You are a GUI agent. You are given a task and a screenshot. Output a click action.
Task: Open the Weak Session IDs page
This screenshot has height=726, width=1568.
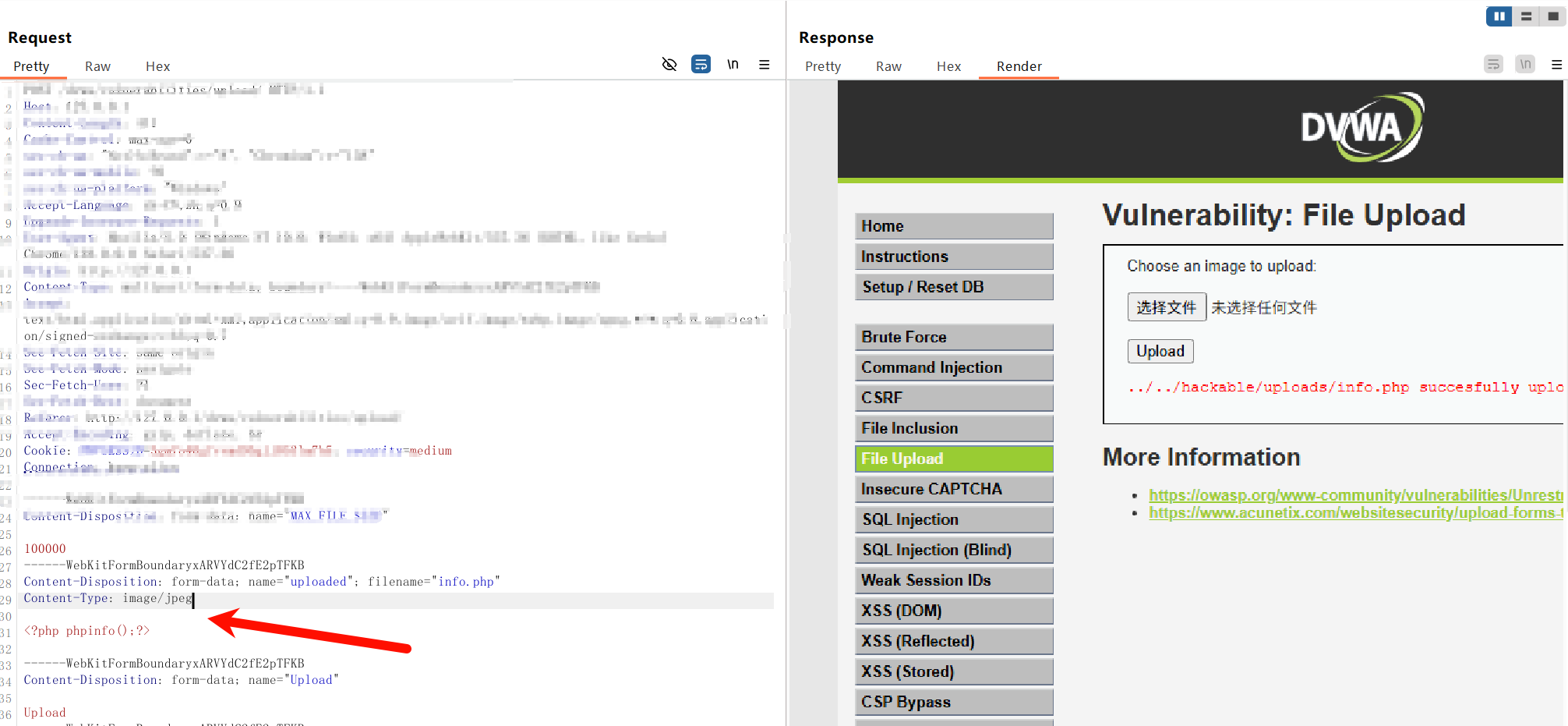click(954, 580)
